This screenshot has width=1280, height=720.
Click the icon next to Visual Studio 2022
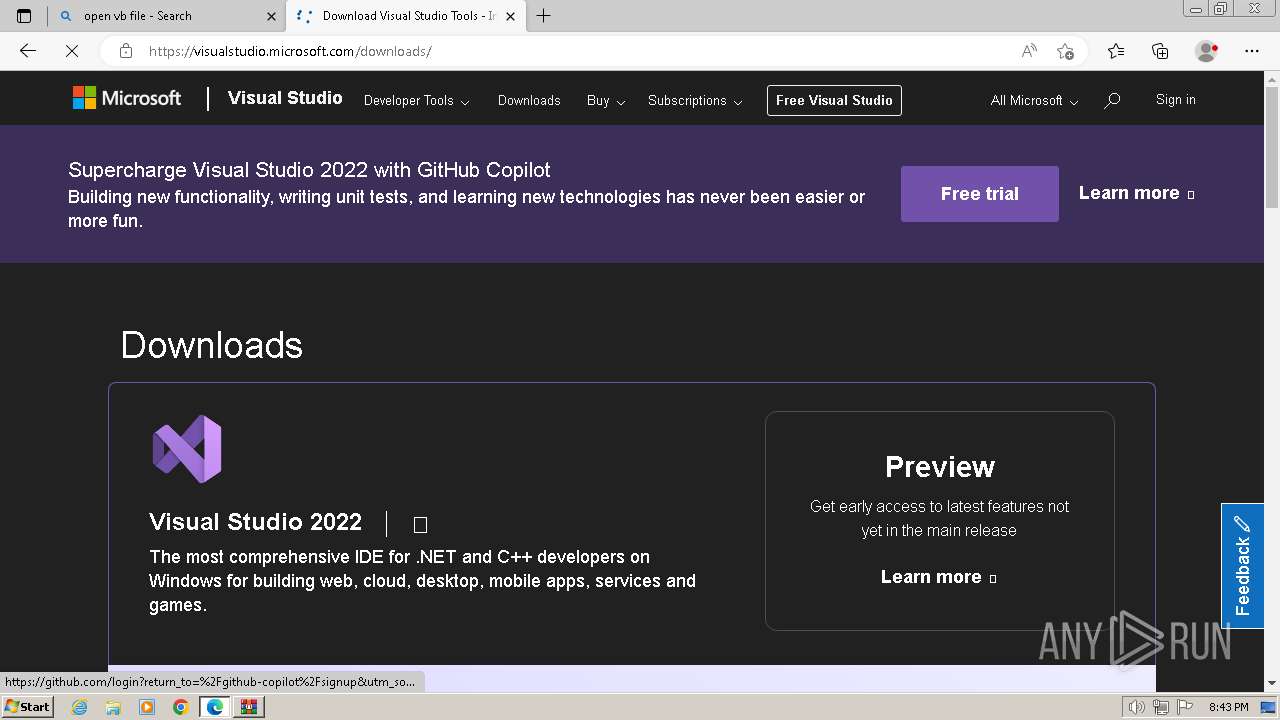point(420,525)
